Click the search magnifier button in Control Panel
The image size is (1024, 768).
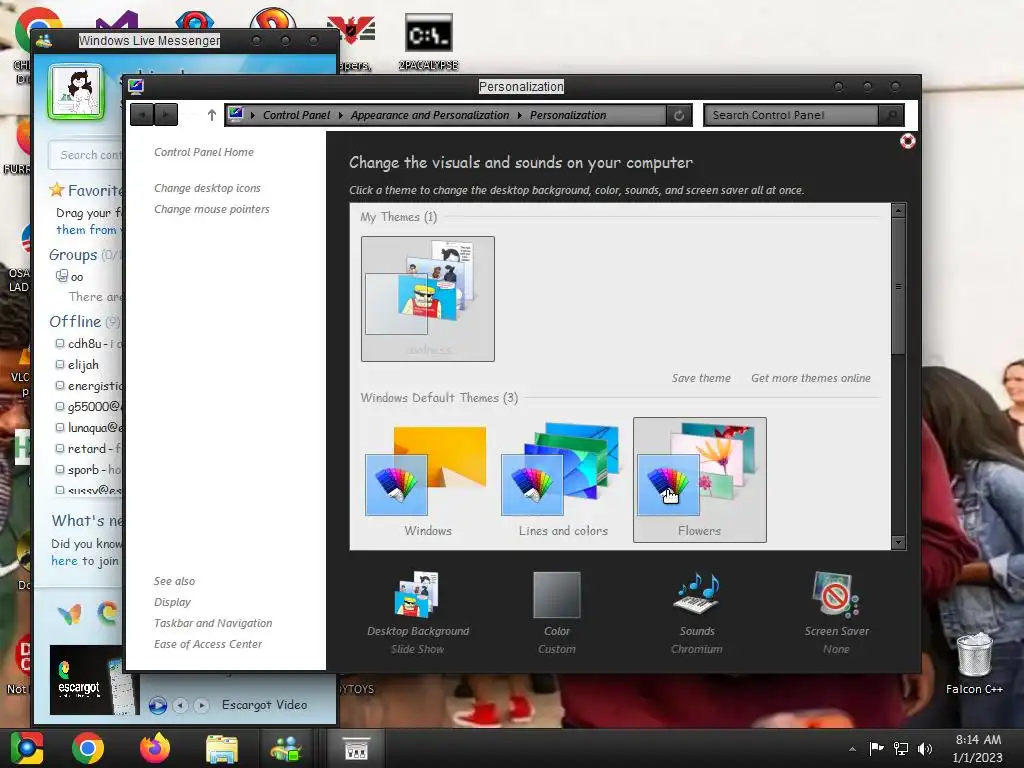tap(891, 115)
